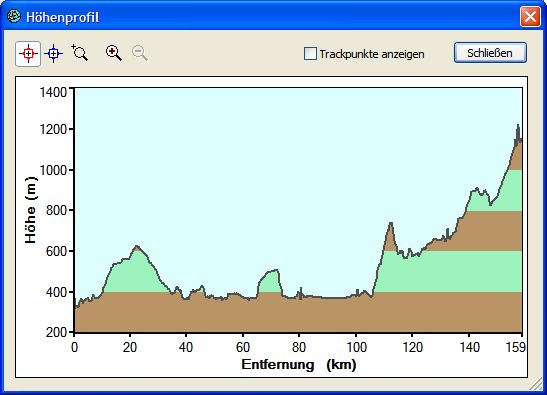This screenshot has height=395, width=547.
Task: Click the profile peak near km 112
Action: coord(391,223)
